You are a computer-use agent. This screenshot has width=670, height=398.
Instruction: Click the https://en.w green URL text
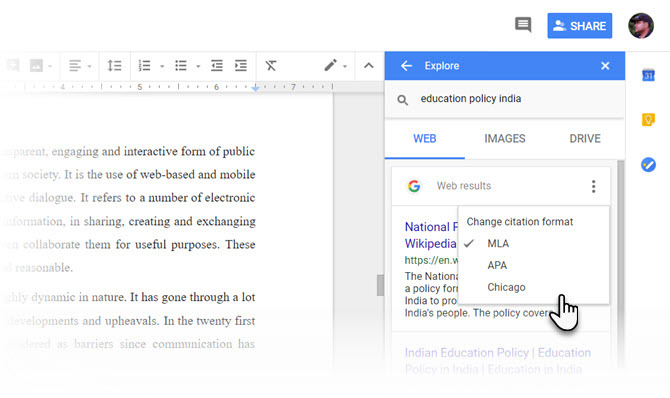pyautogui.click(x=431, y=260)
